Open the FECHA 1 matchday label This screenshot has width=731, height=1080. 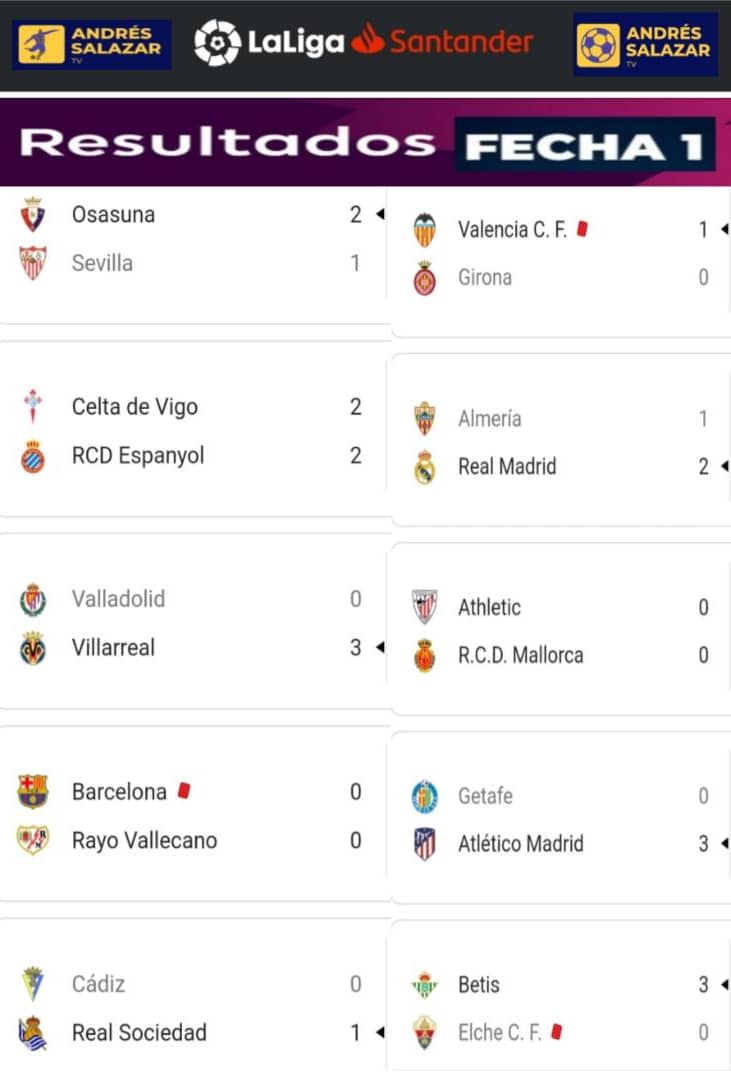[x=584, y=146]
